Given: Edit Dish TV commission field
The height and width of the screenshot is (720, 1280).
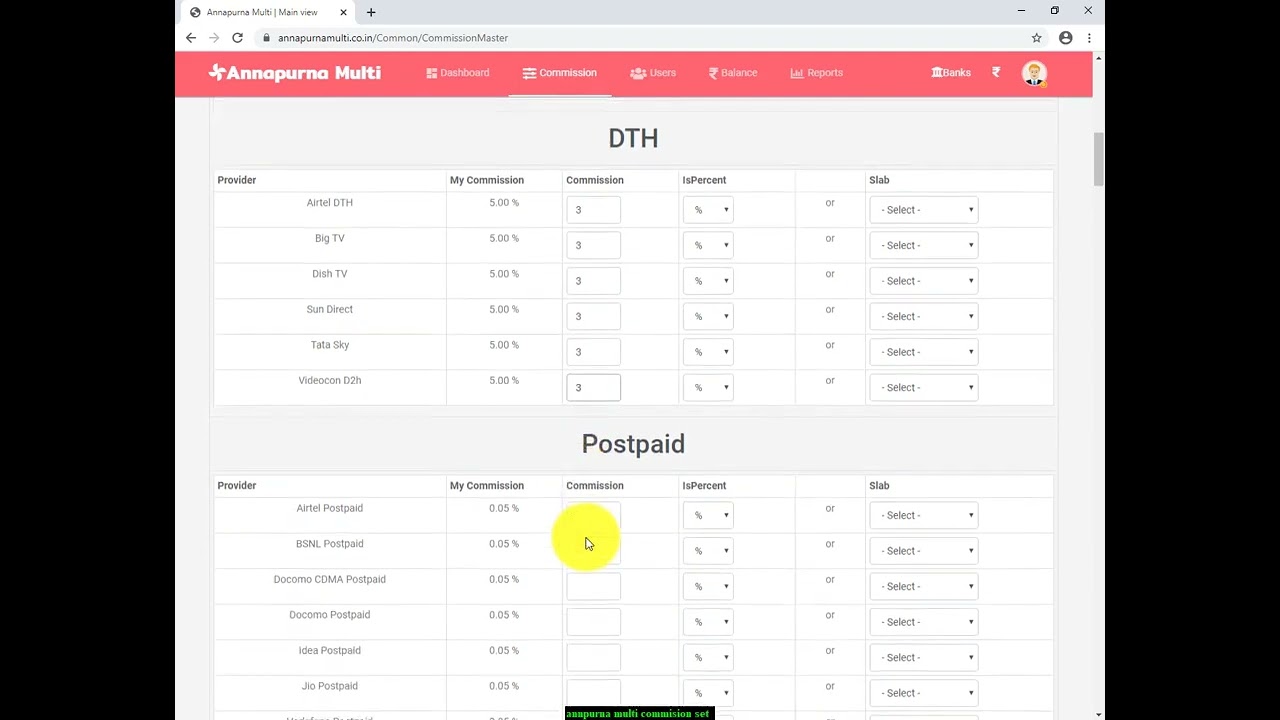Looking at the screenshot, I should click(593, 281).
